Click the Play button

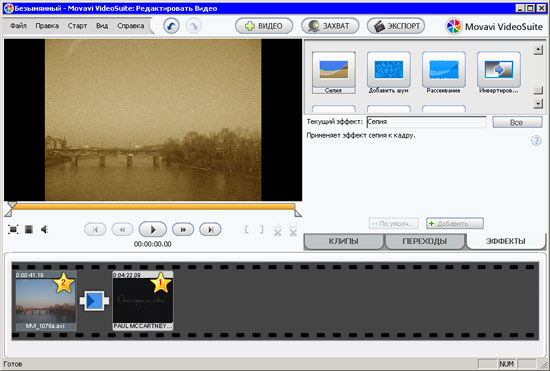[153, 230]
